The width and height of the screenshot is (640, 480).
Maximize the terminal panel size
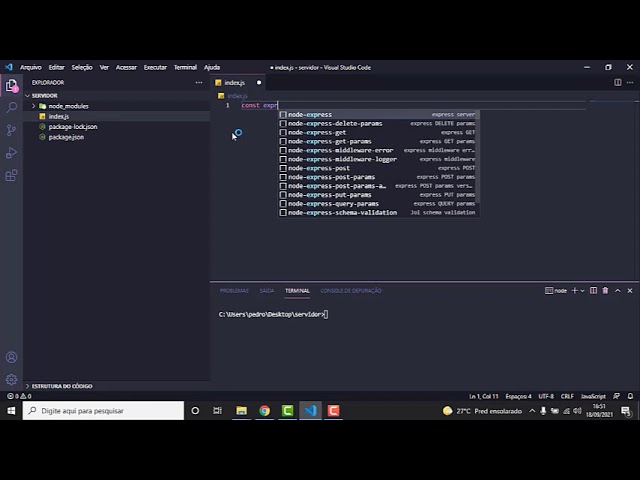pyautogui.click(x=618, y=291)
